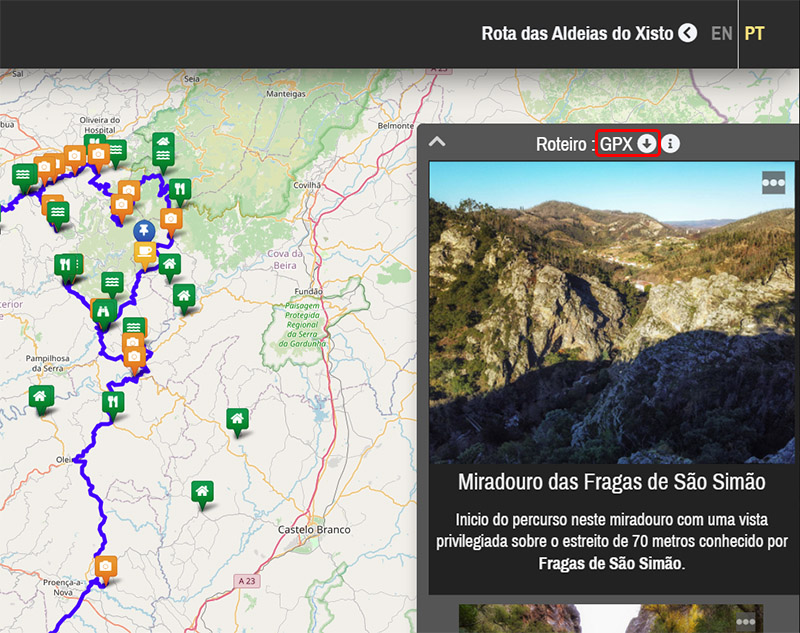Image resolution: width=800 pixels, height=633 pixels.
Task: Click the green binoculars viewpoint marker
Action: [101, 311]
